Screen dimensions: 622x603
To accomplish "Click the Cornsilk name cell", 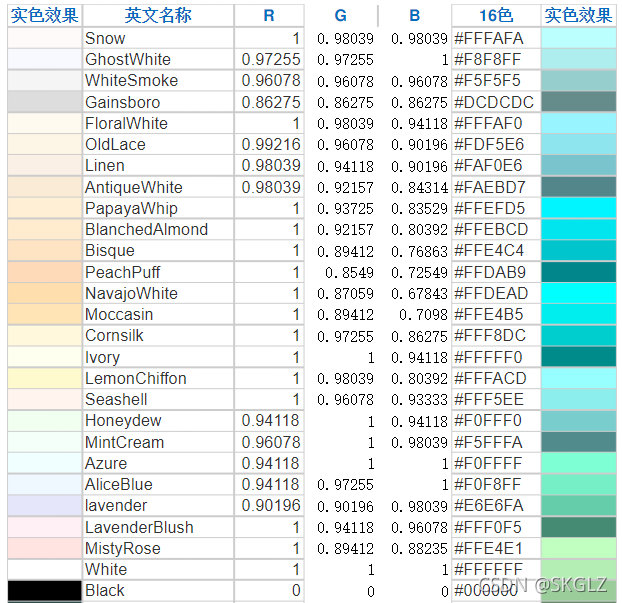I will pyautogui.click(x=158, y=336).
